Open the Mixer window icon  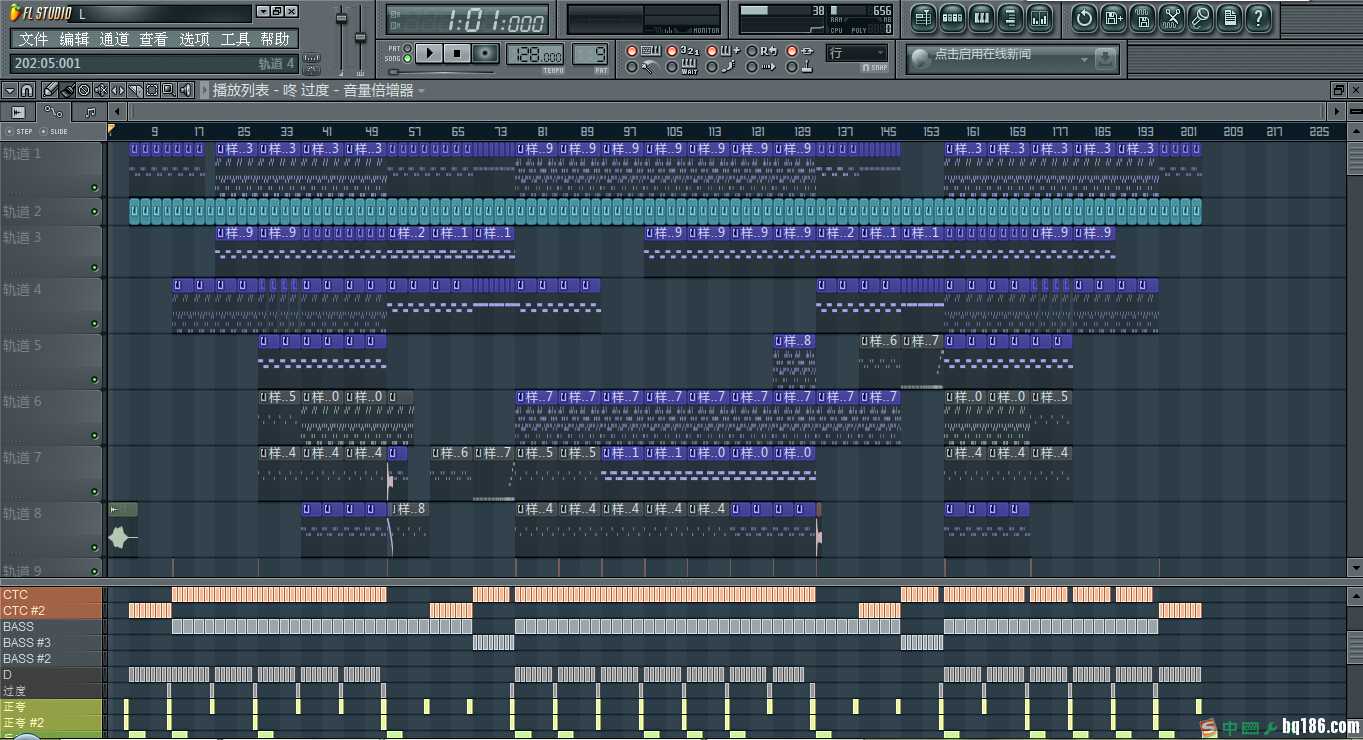[1039, 18]
